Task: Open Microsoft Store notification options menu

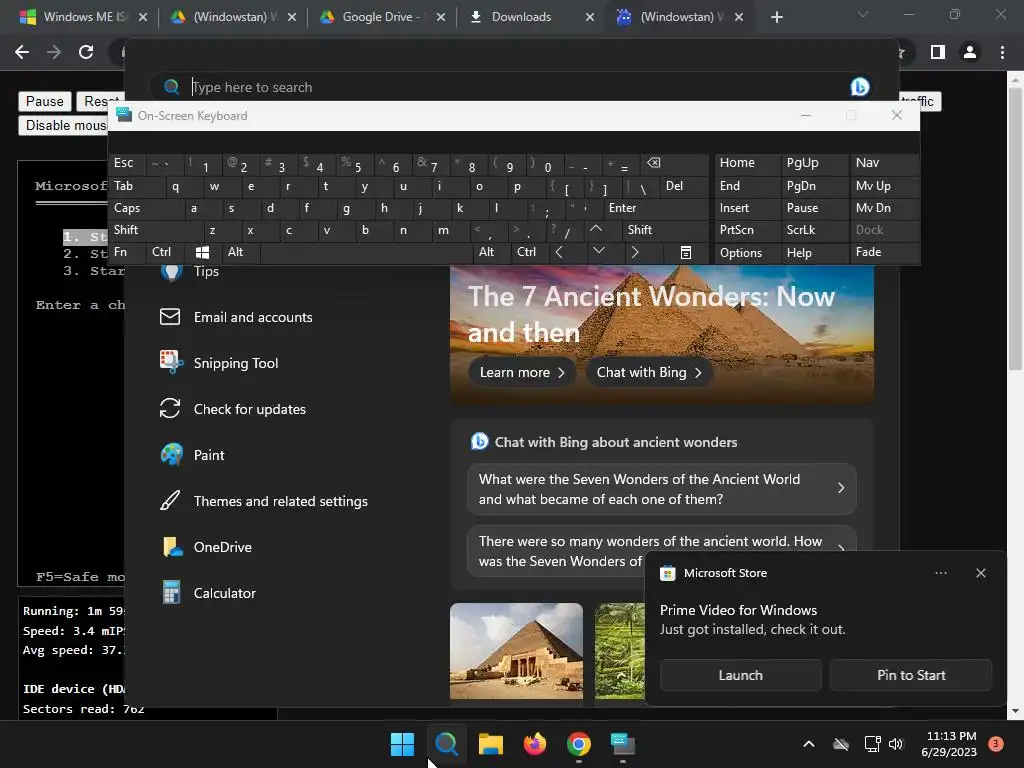Action: 940,573
